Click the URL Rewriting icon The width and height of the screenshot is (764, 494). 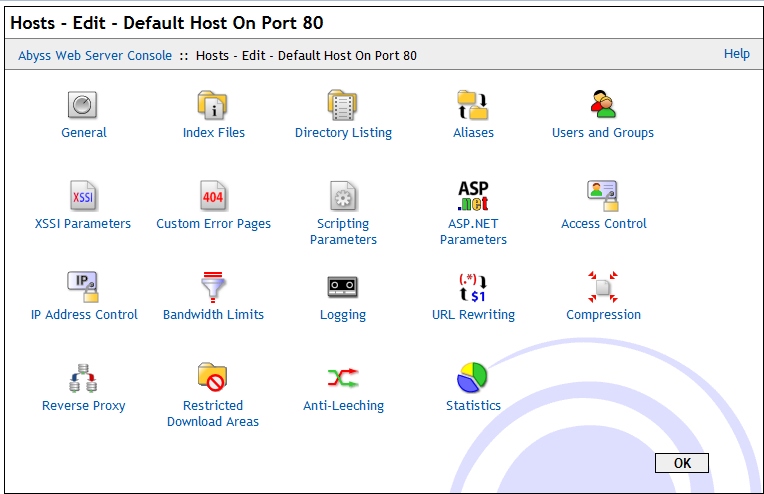(x=473, y=287)
